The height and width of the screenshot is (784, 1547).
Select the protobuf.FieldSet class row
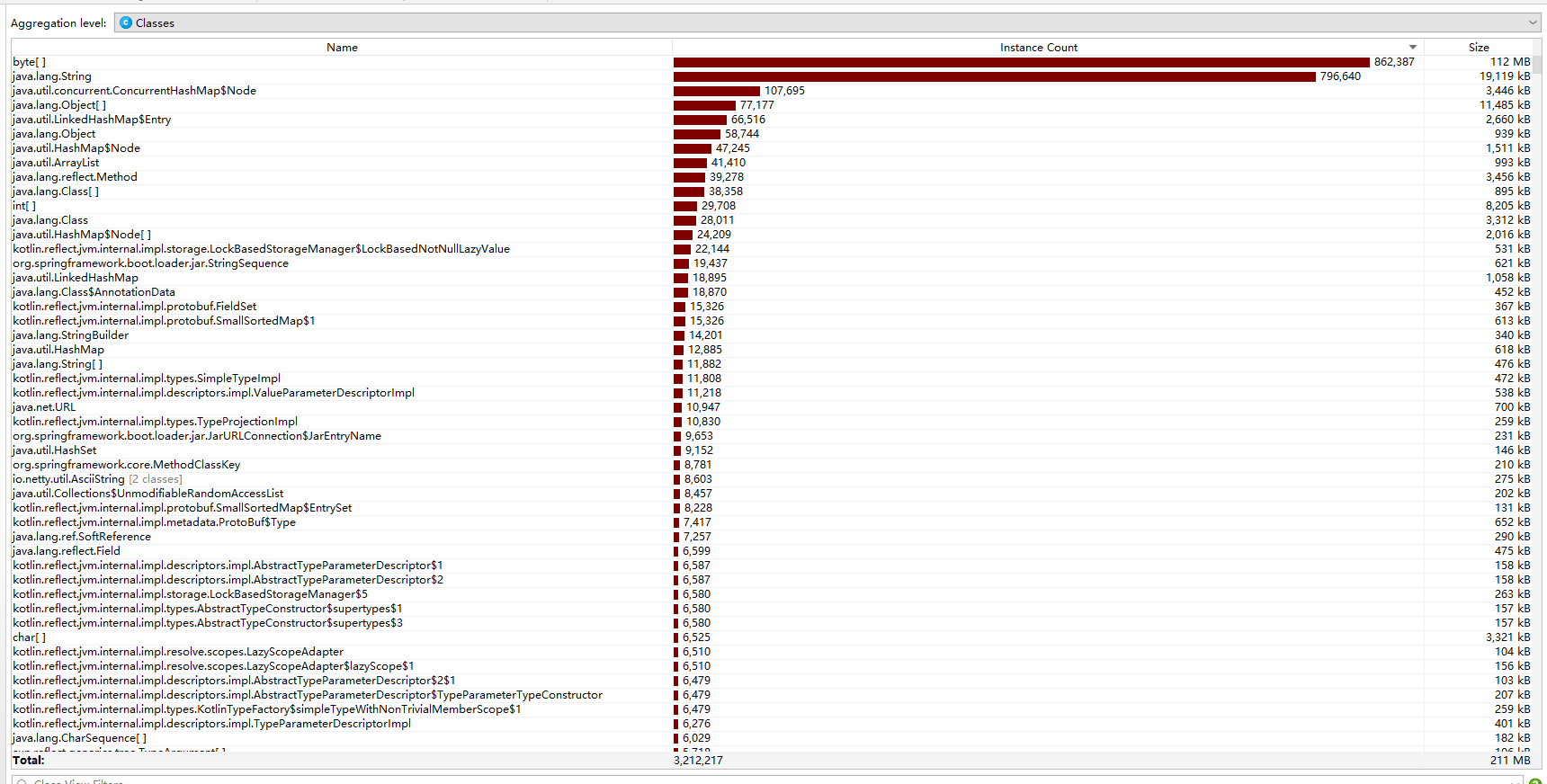pos(772,307)
